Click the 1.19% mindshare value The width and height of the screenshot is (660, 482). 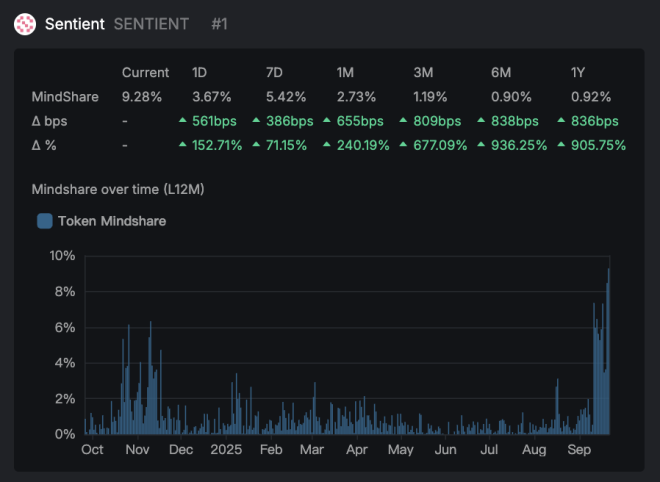[430, 97]
